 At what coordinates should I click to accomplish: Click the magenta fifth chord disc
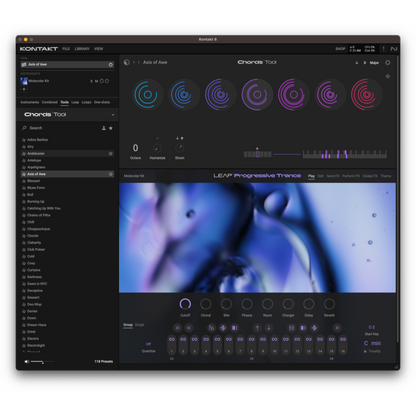pyautogui.click(x=293, y=95)
